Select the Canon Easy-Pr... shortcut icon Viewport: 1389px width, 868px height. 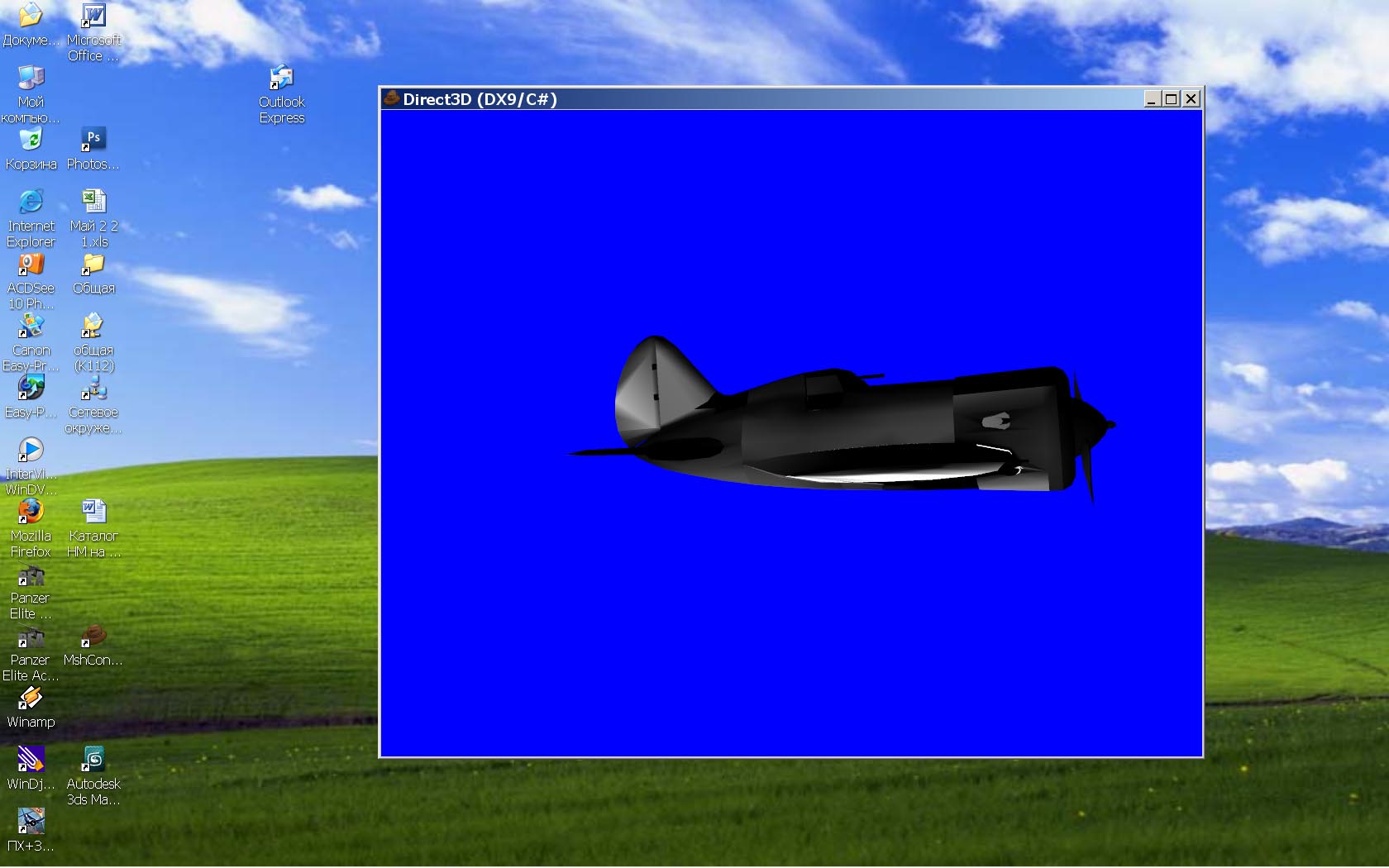point(31,342)
